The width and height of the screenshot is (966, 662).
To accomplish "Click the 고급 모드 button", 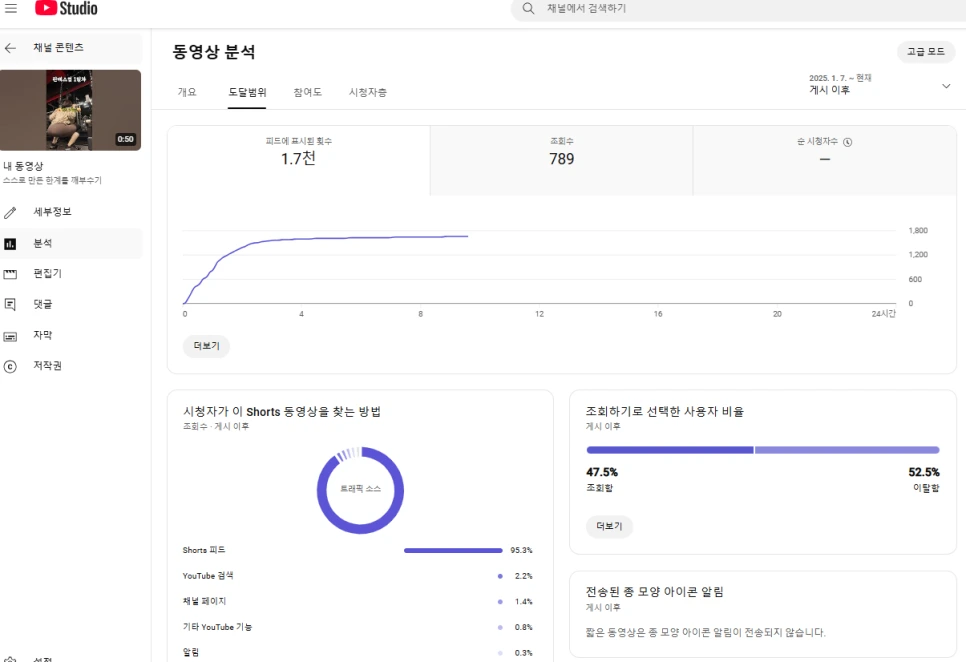I will coord(925,52).
